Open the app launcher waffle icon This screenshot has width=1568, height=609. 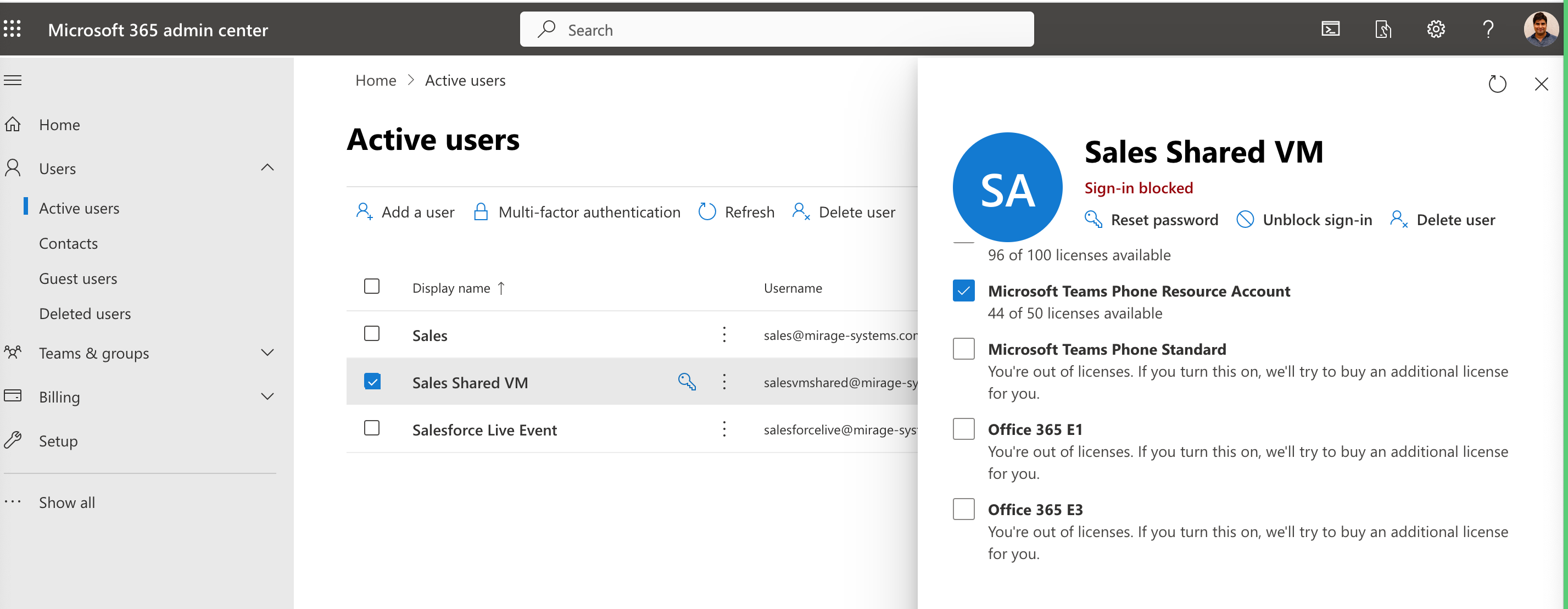tap(12, 29)
